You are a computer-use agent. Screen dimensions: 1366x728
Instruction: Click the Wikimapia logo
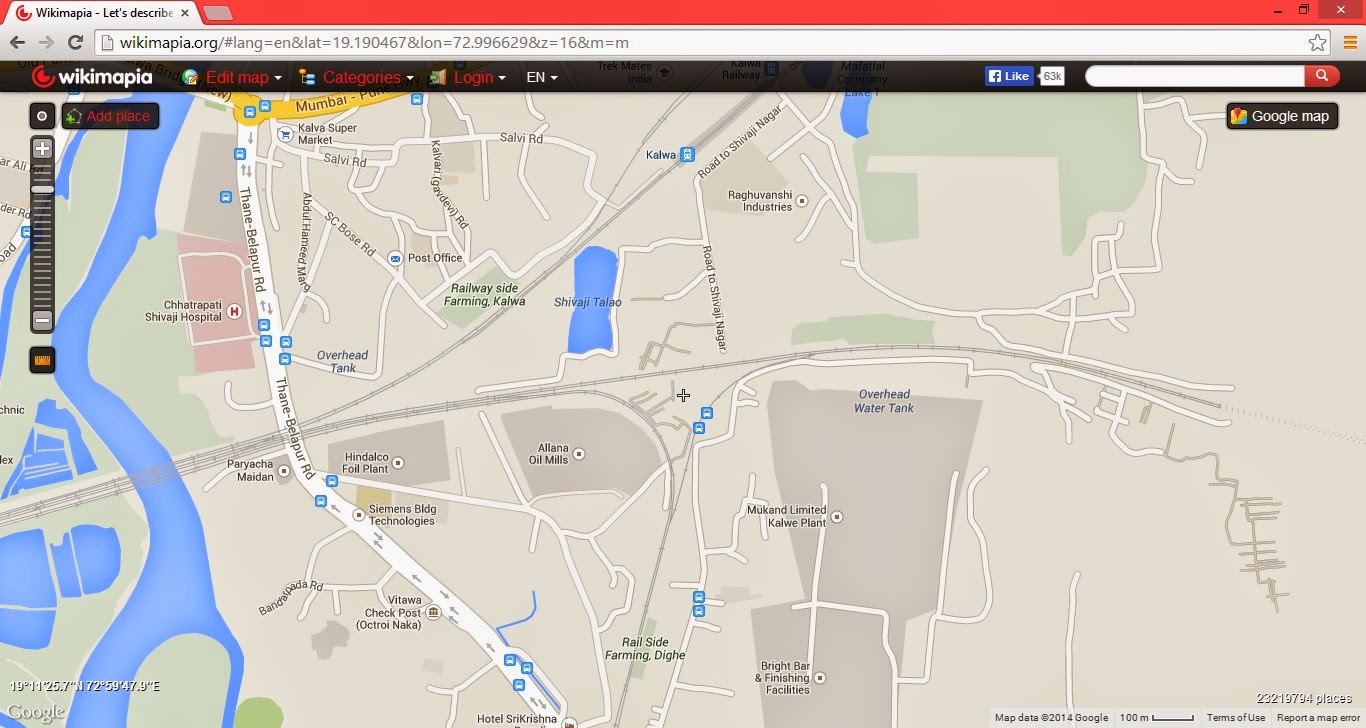click(92, 77)
